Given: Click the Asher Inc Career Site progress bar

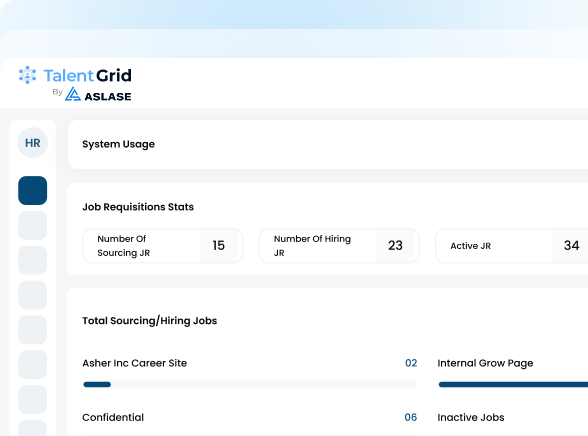Looking at the screenshot, I should (250, 384).
